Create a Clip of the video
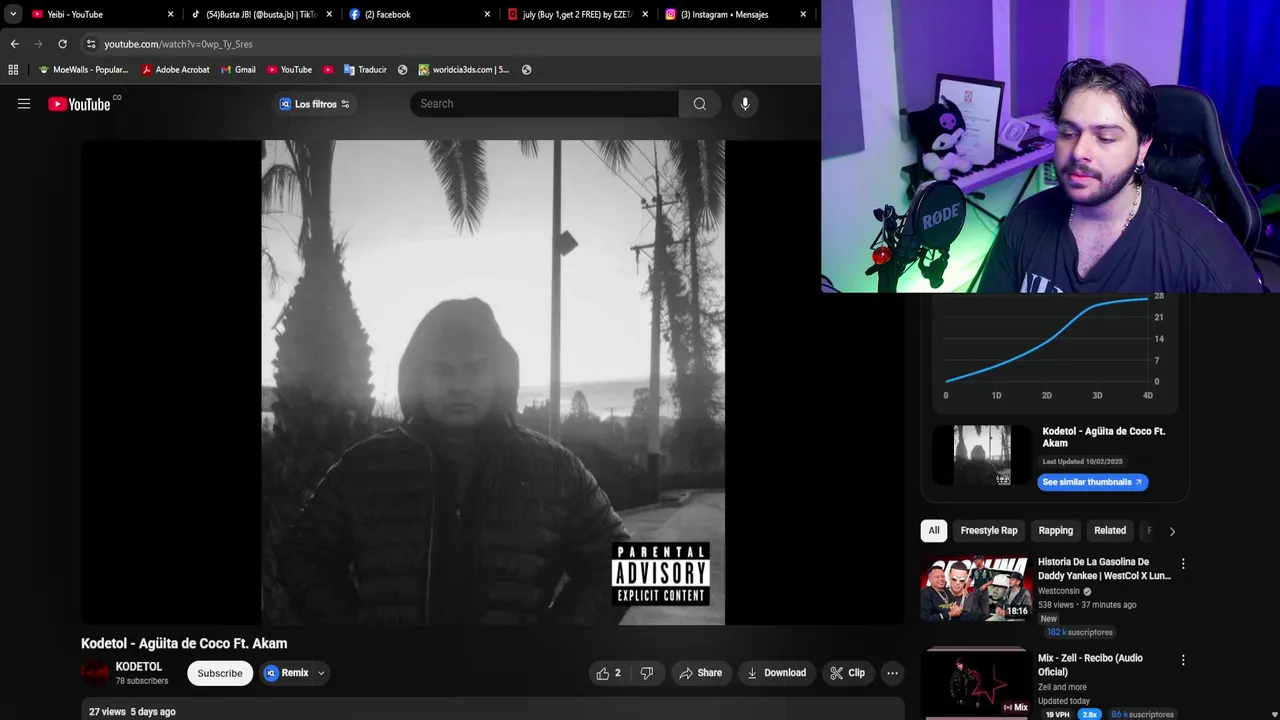Viewport: 1280px width, 720px height. click(847, 673)
